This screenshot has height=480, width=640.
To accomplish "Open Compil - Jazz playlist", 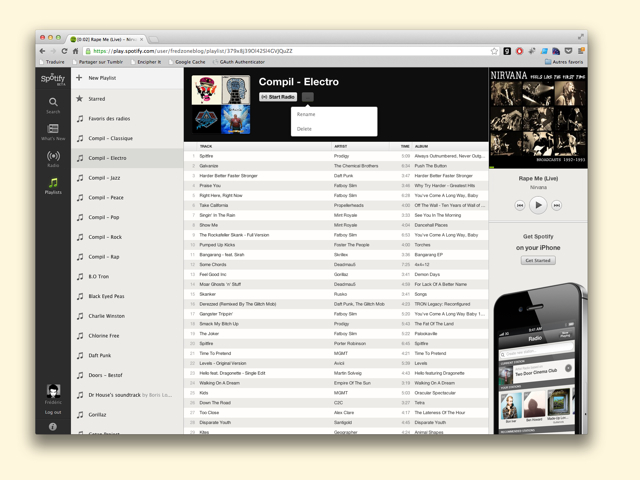I will 127,178.
